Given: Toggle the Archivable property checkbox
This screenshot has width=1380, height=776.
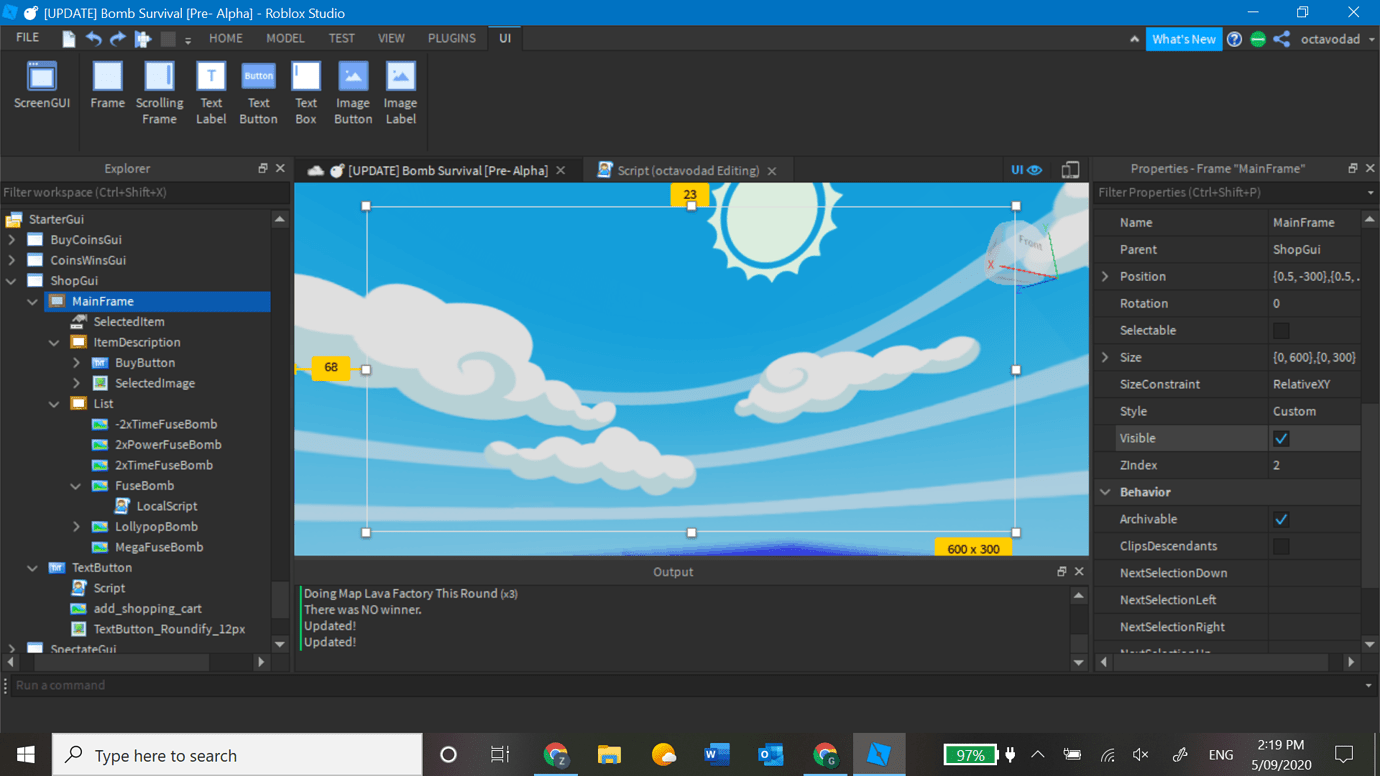Looking at the screenshot, I should [1281, 519].
